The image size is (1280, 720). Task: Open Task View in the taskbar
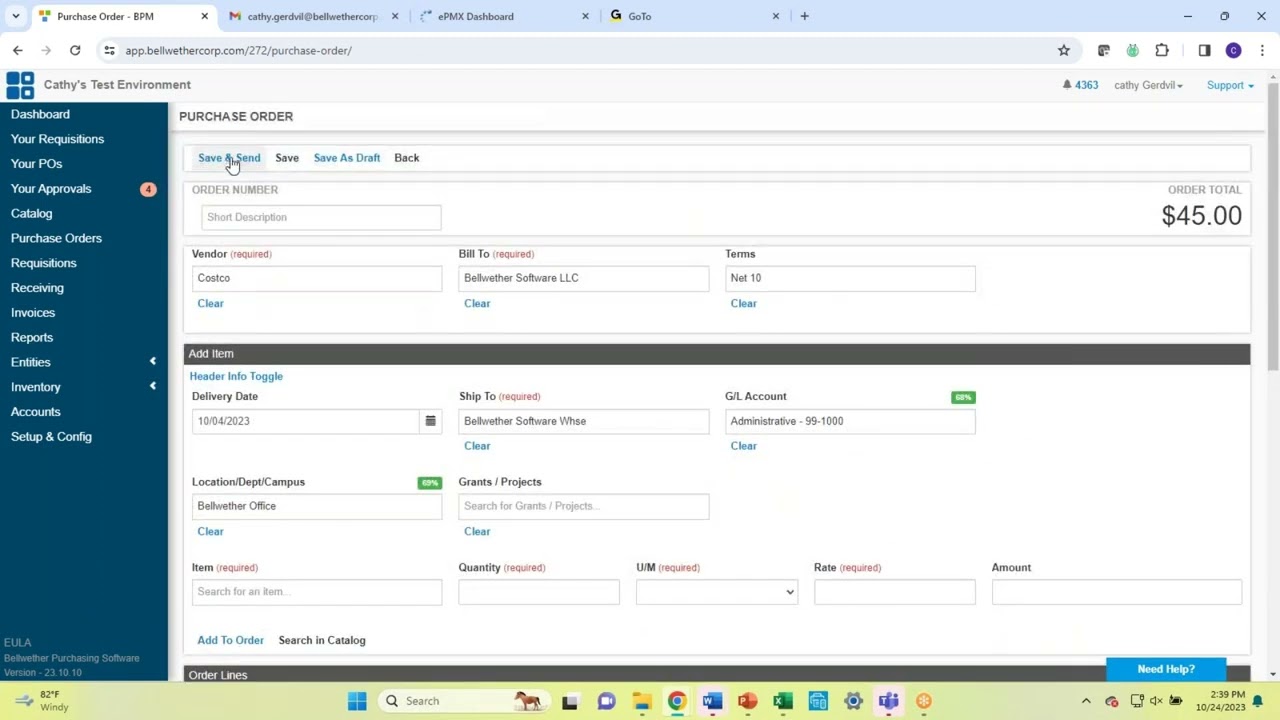pos(570,701)
